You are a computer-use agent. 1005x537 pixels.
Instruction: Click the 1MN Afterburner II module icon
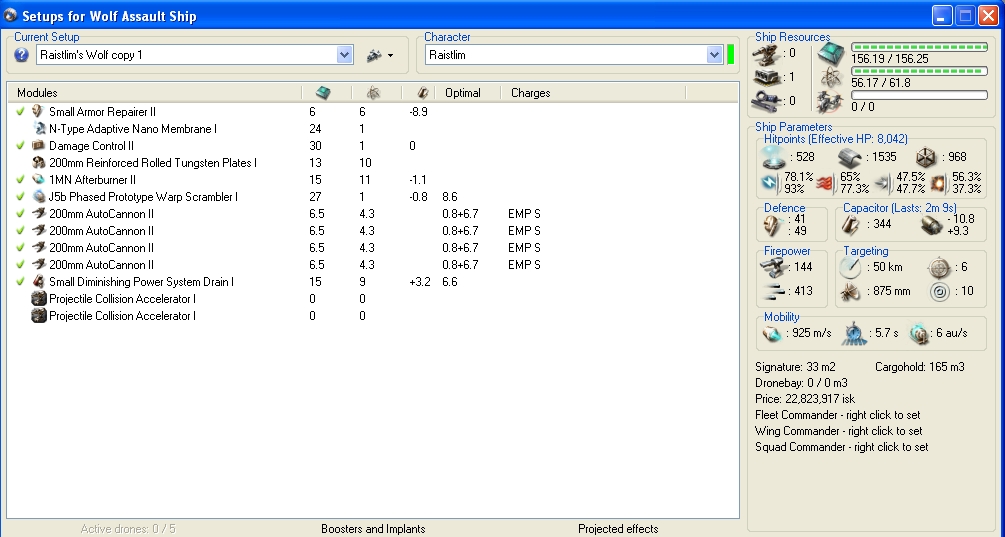[37, 180]
